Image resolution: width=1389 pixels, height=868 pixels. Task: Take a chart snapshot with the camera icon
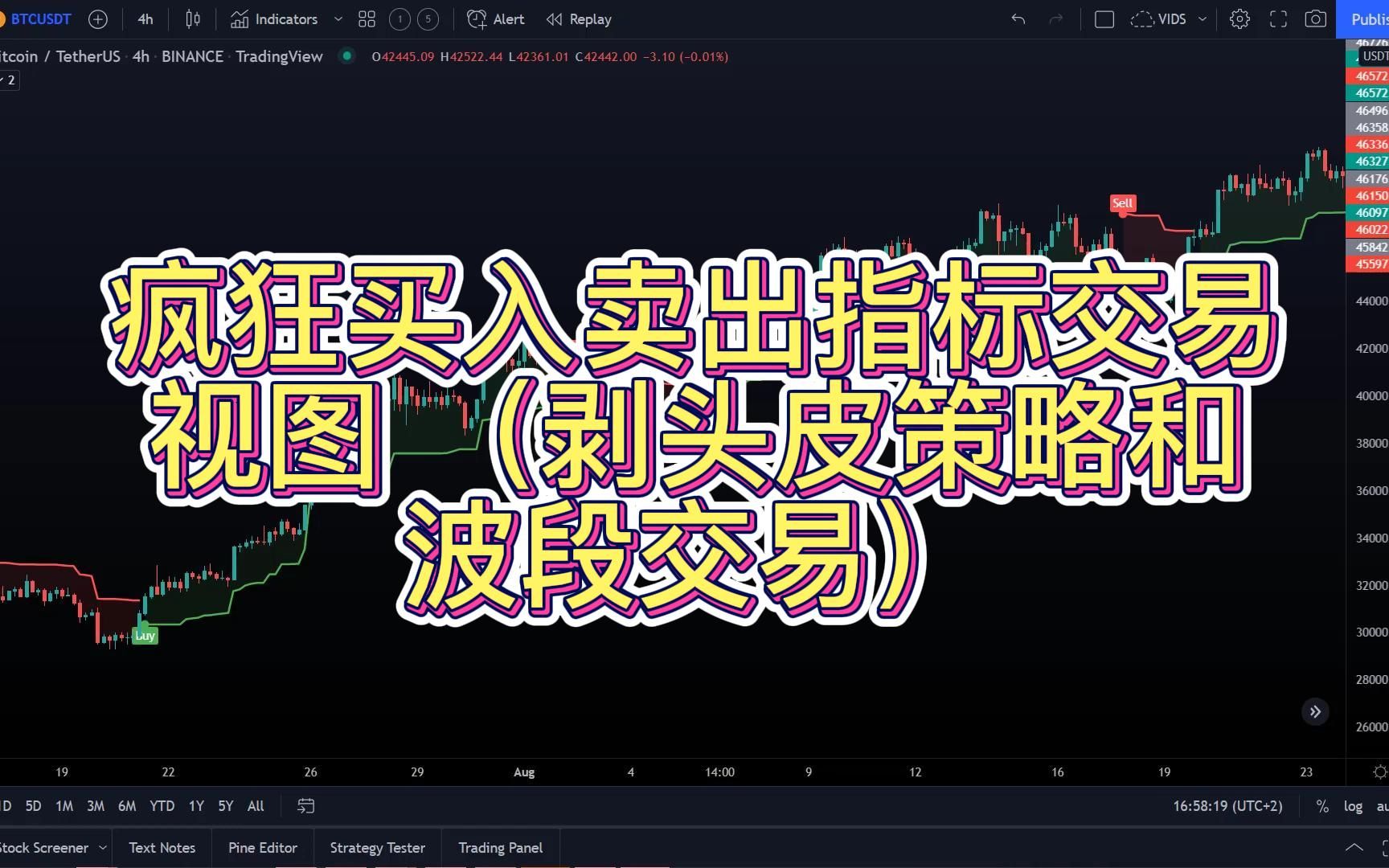pyautogui.click(x=1315, y=18)
